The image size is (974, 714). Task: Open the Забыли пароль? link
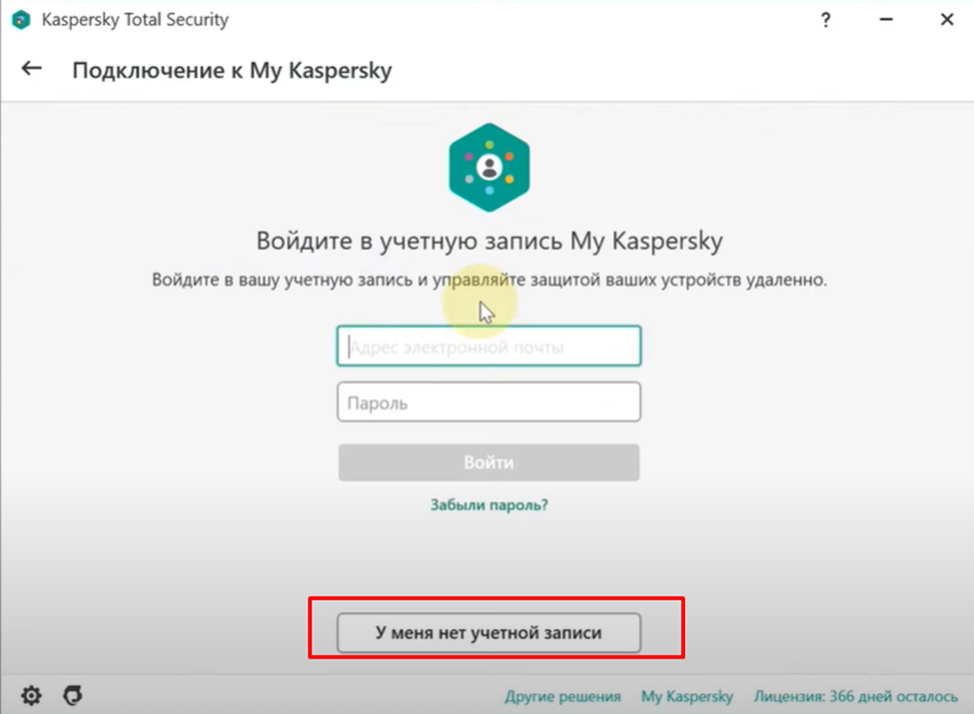click(x=489, y=505)
